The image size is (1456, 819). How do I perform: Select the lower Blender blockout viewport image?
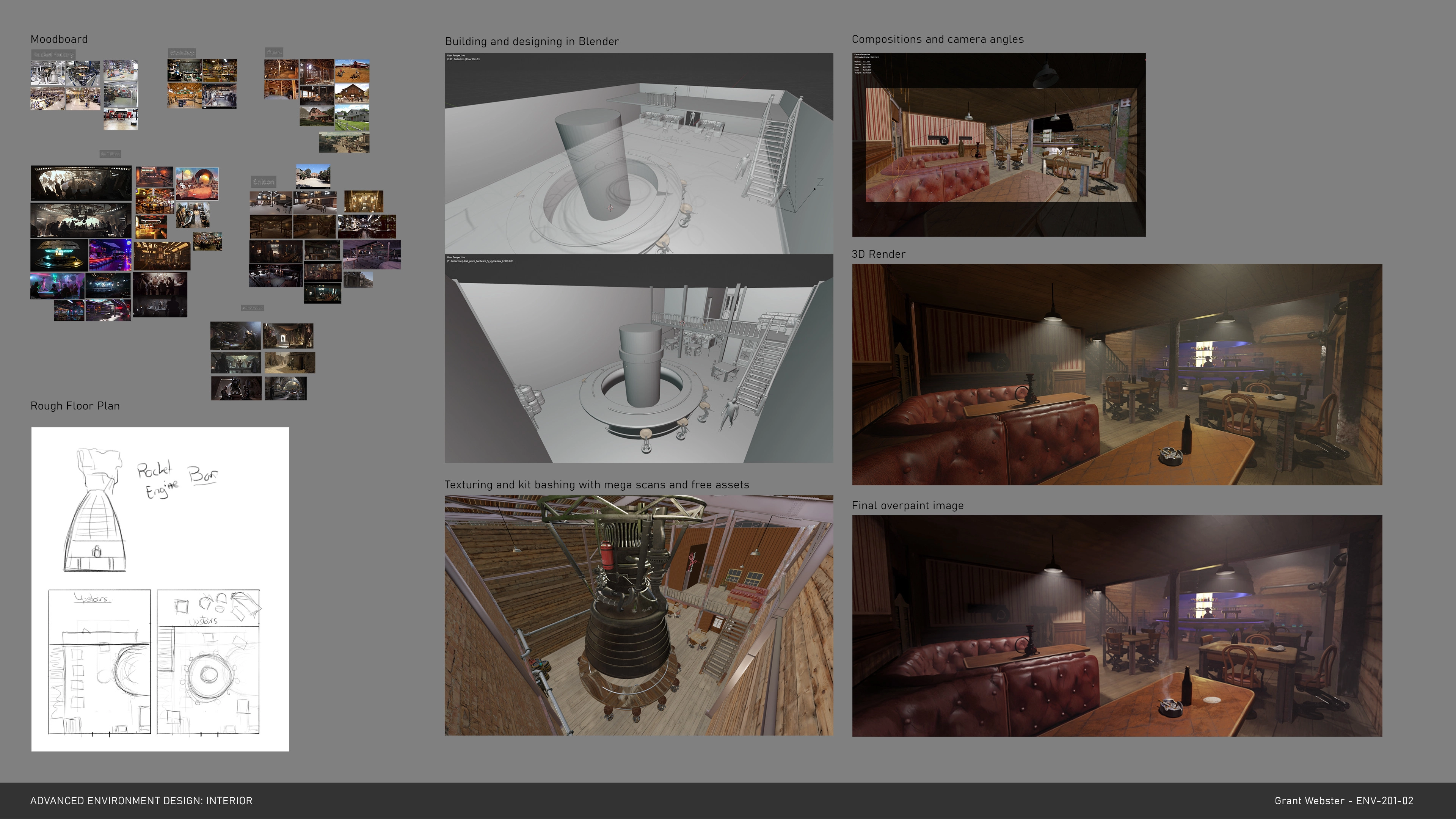[x=638, y=358]
